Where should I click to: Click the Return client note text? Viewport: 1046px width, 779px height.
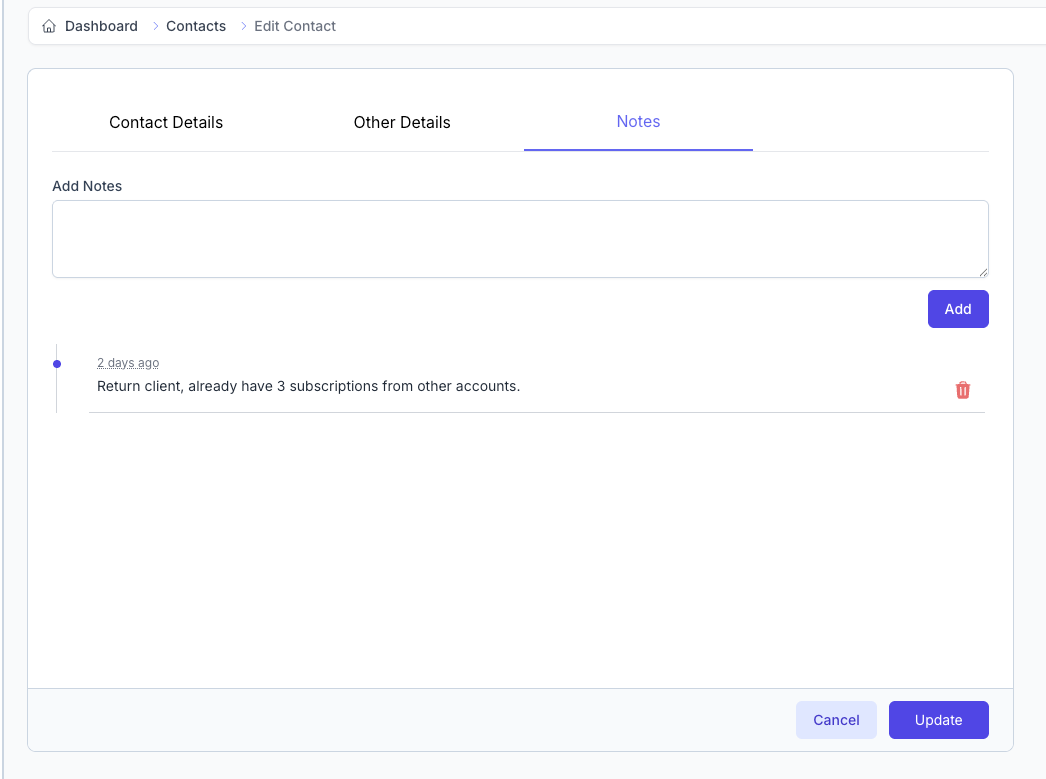click(308, 386)
